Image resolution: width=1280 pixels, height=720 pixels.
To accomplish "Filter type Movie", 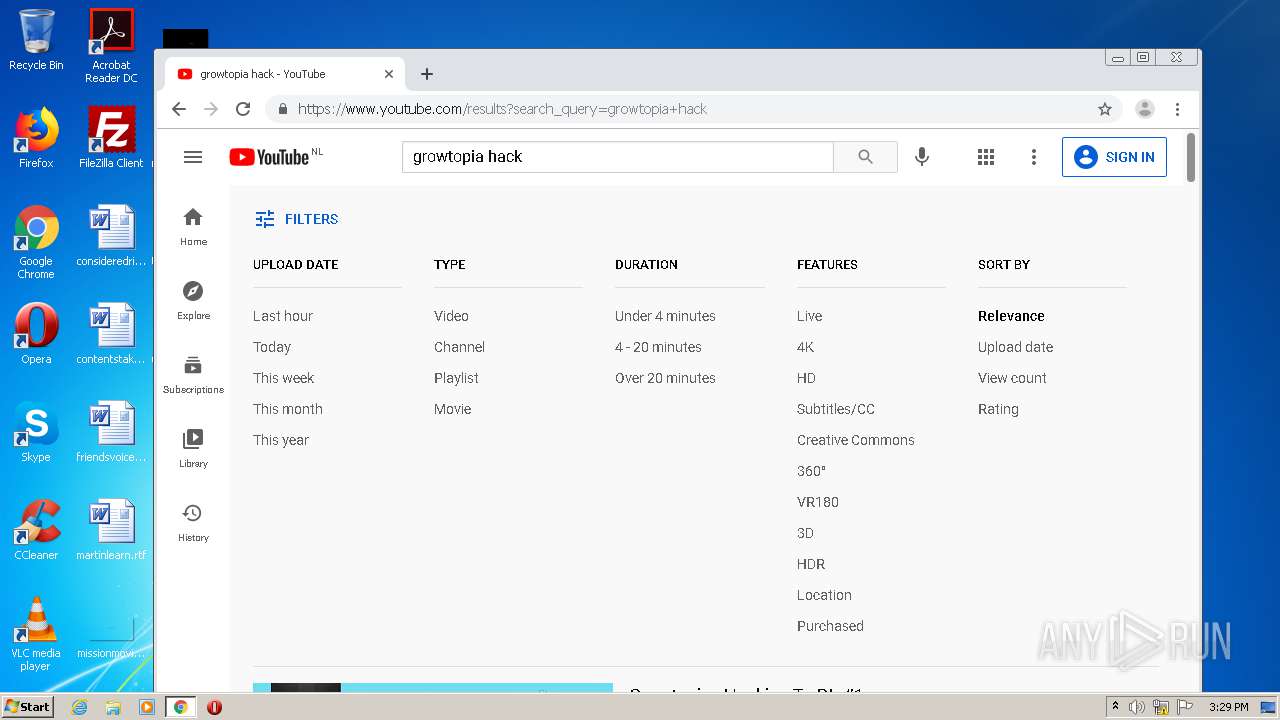I will click(452, 409).
